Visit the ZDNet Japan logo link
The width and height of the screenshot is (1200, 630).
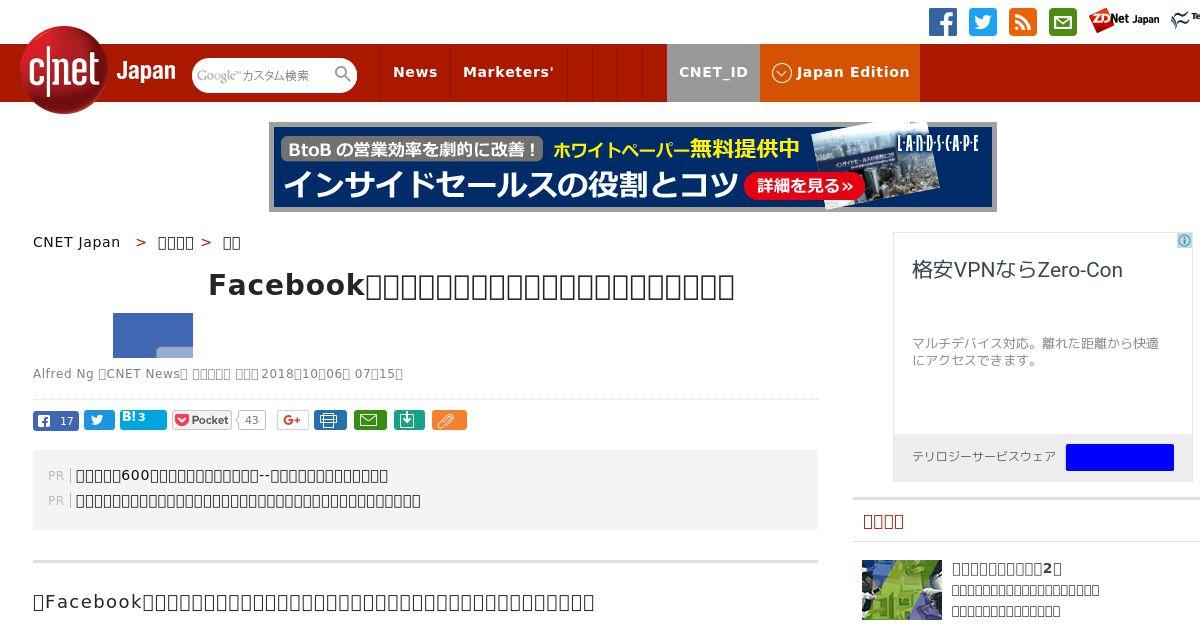[x=1125, y=20]
